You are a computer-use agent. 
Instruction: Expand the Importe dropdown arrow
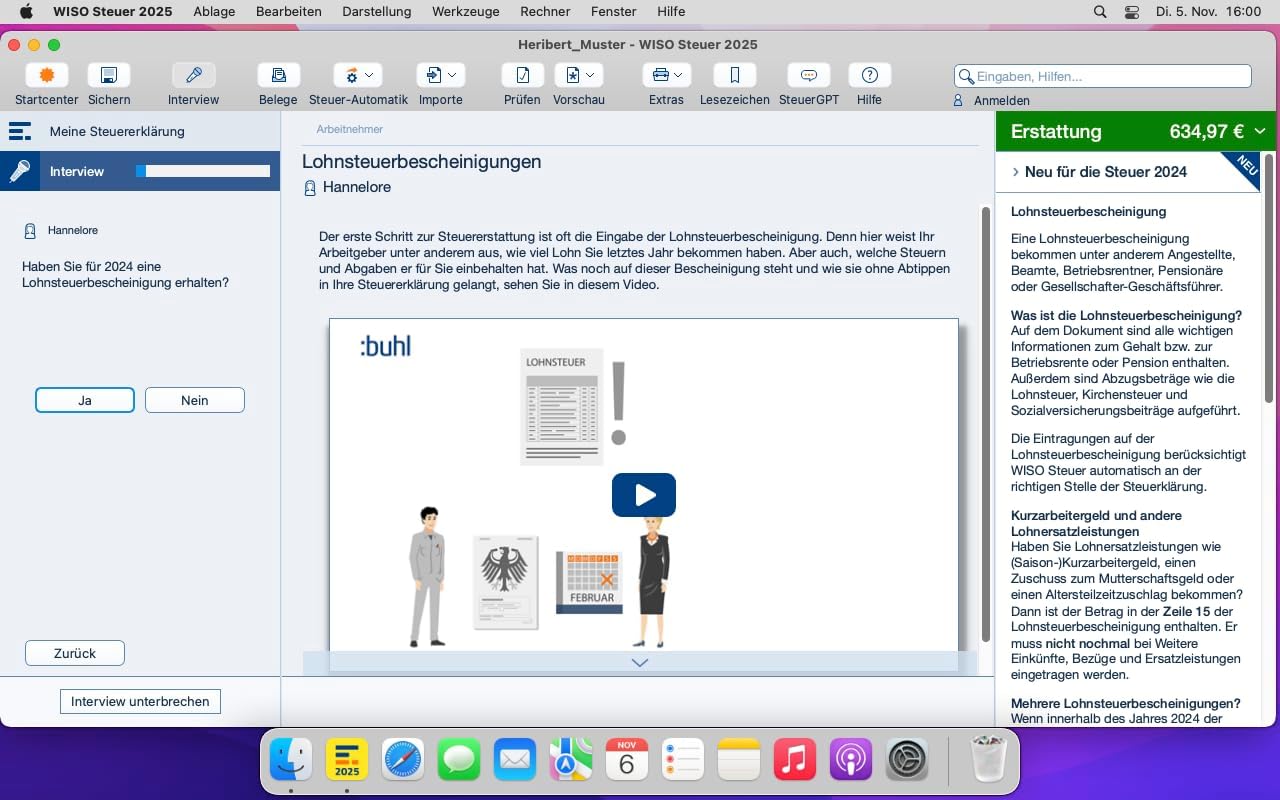coord(453,75)
